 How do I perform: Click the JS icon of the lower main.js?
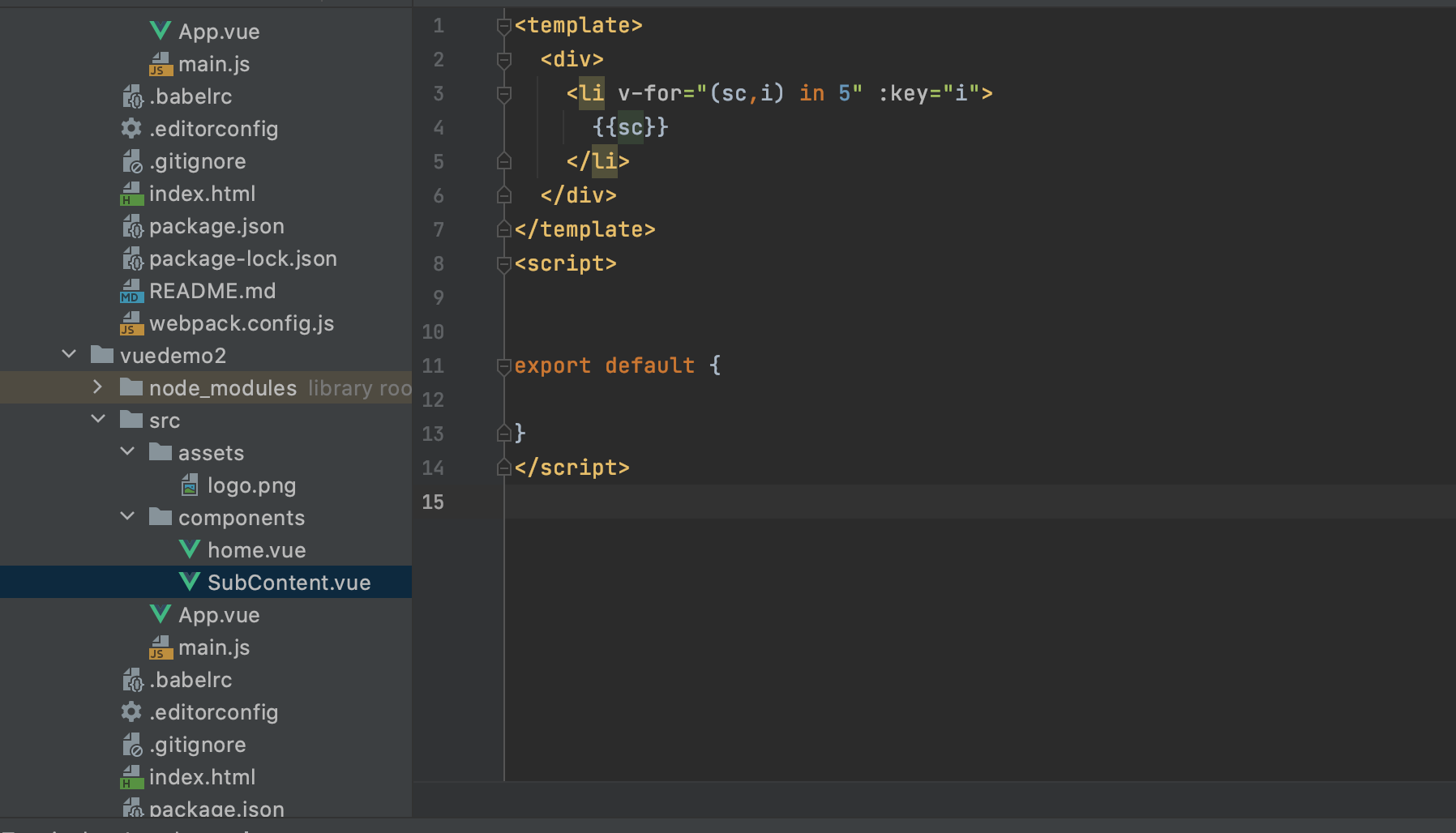(x=161, y=647)
